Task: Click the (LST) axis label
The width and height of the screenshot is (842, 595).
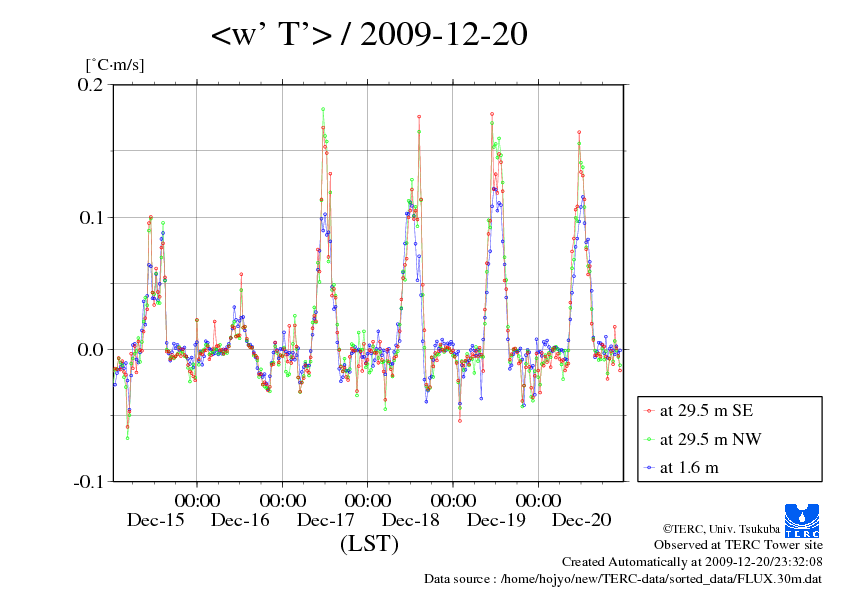Action: [x=369, y=543]
